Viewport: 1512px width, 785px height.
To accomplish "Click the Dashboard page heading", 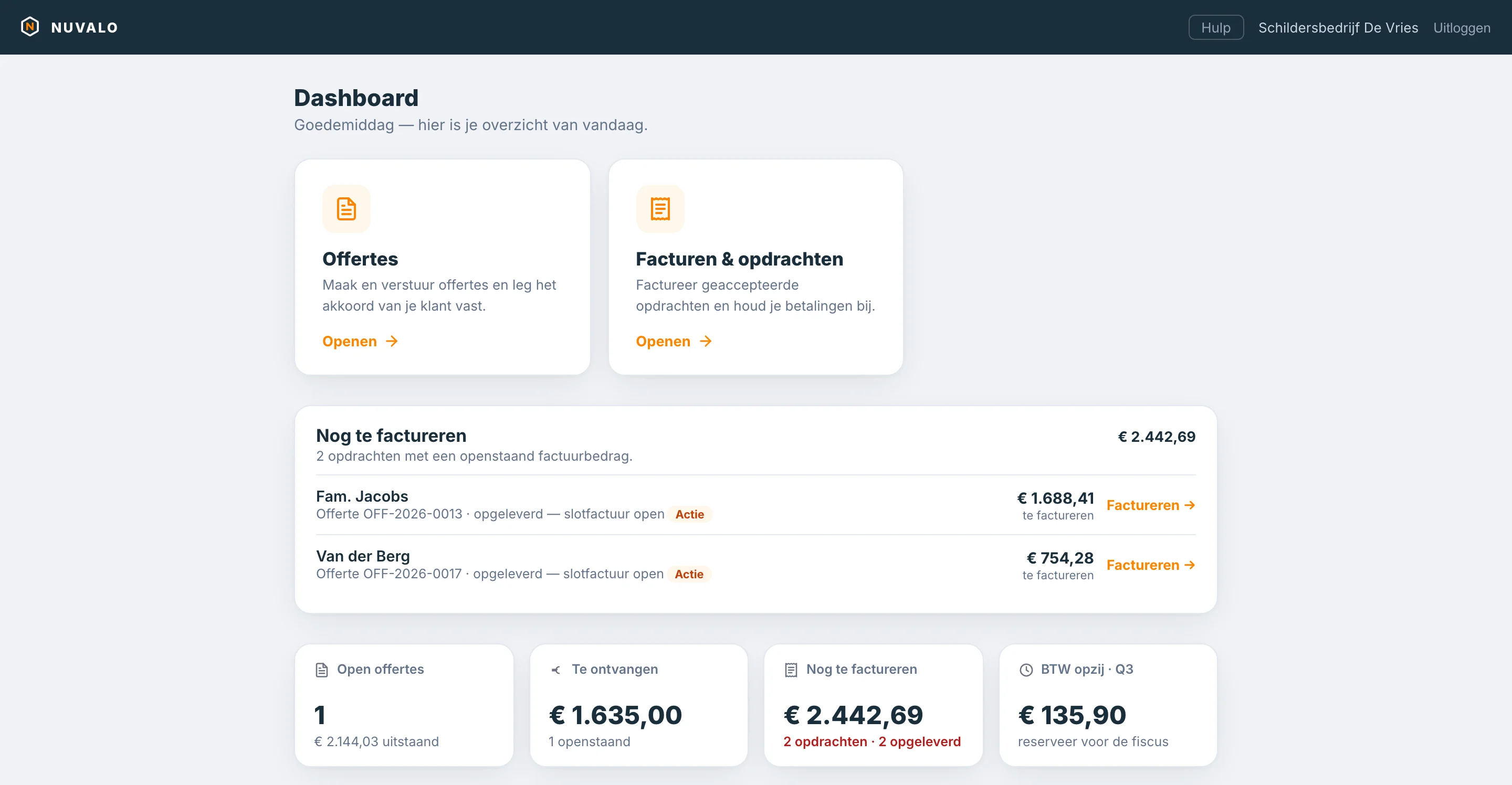I will click(356, 98).
